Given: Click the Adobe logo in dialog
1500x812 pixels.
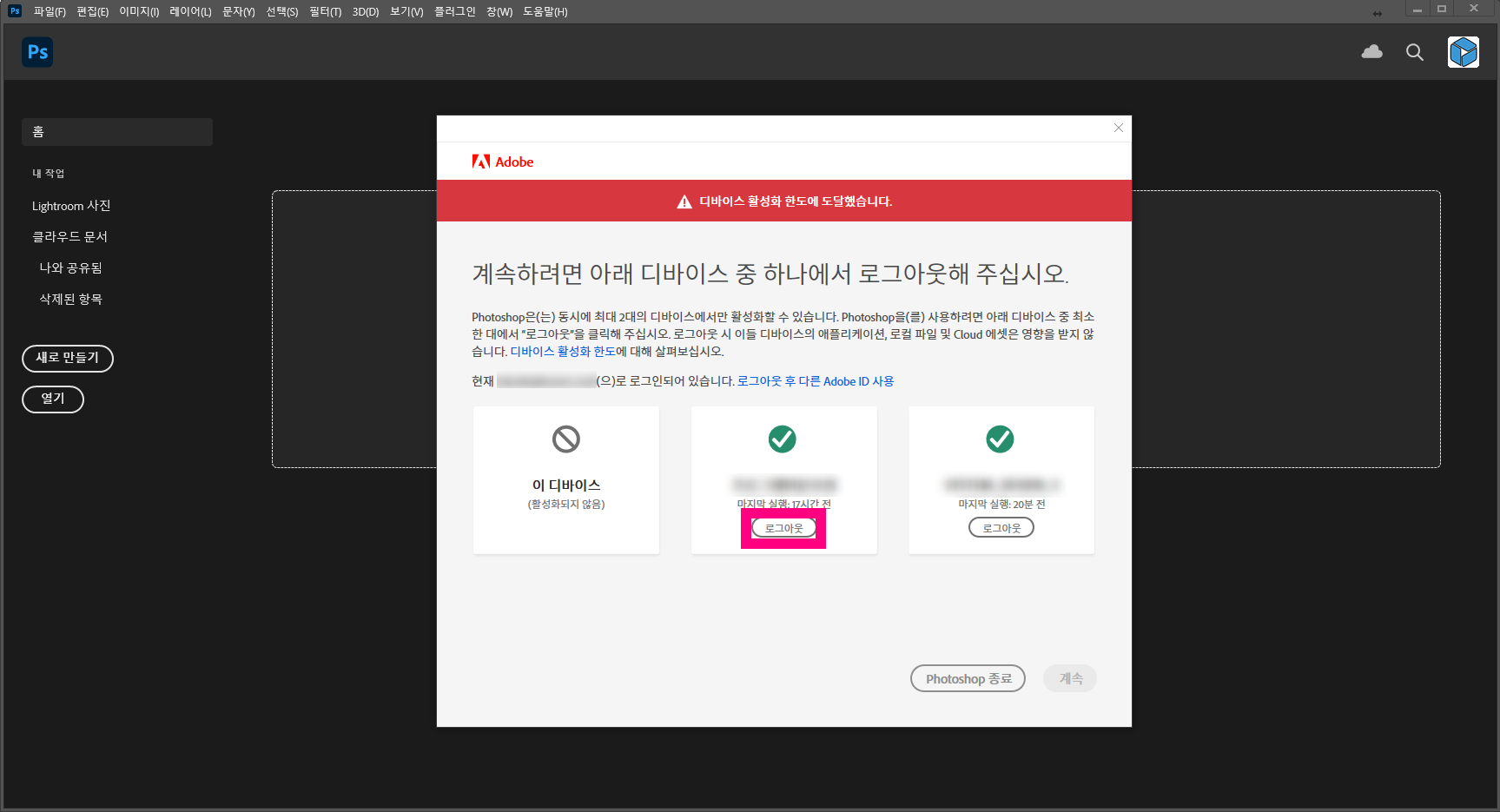Looking at the screenshot, I should [503, 162].
